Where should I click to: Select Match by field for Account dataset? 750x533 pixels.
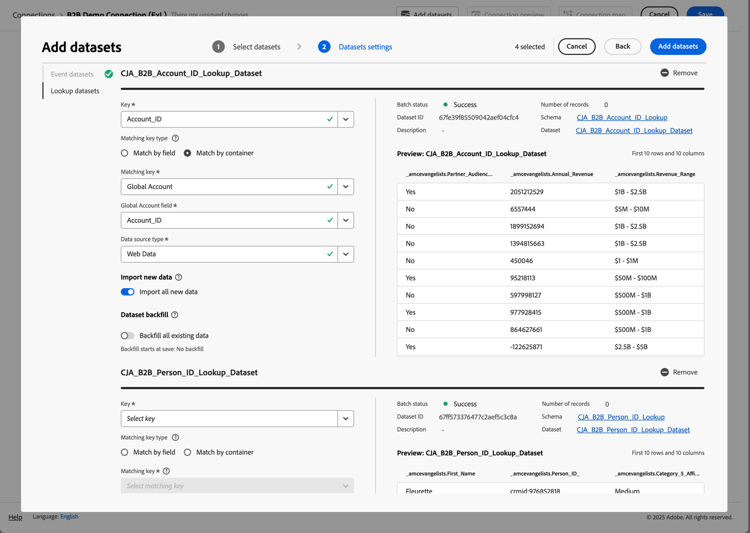(x=125, y=153)
